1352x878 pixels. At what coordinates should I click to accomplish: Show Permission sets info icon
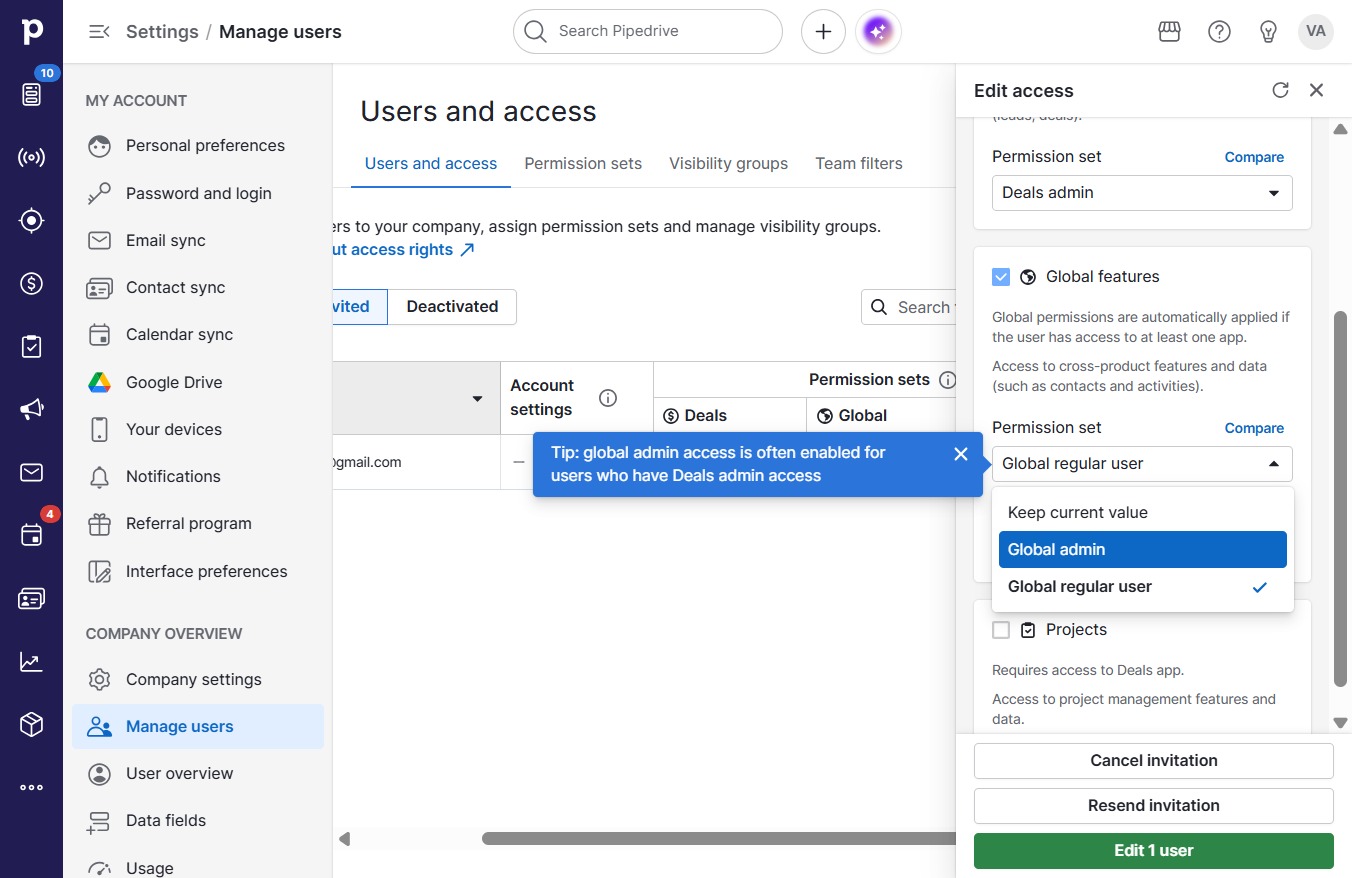click(947, 380)
